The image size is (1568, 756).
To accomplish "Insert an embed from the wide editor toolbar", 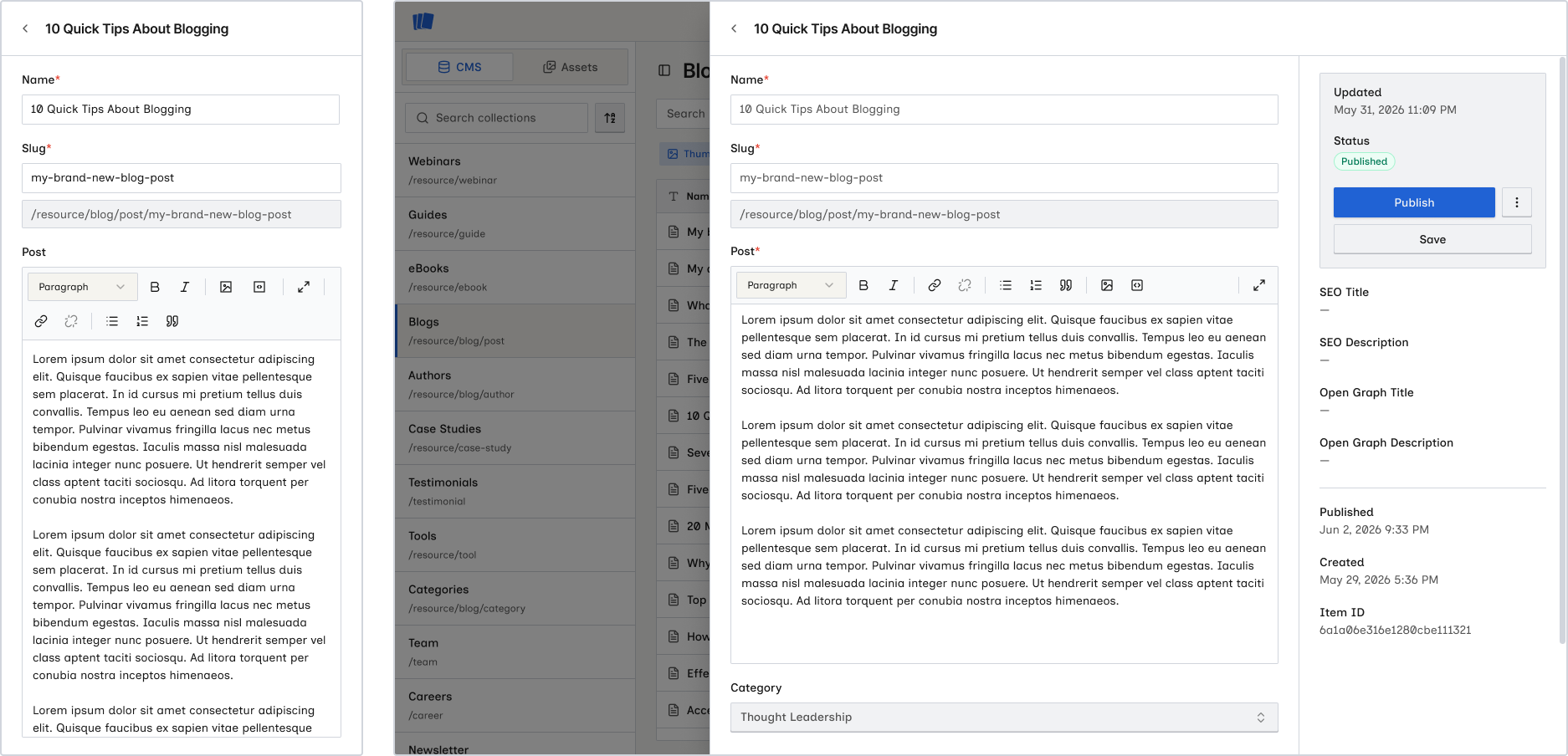I will pyautogui.click(x=1137, y=285).
